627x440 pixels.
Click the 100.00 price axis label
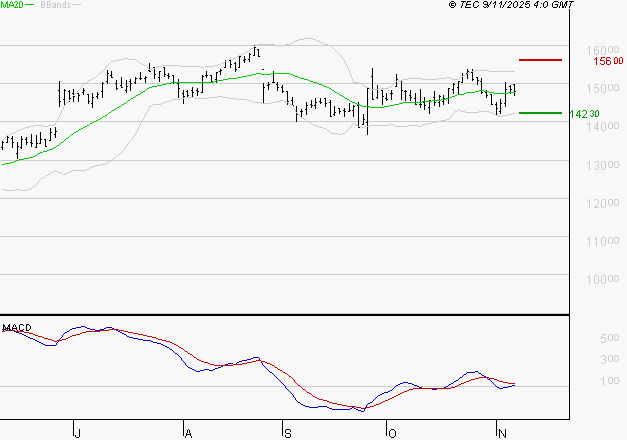click(603, 279)
